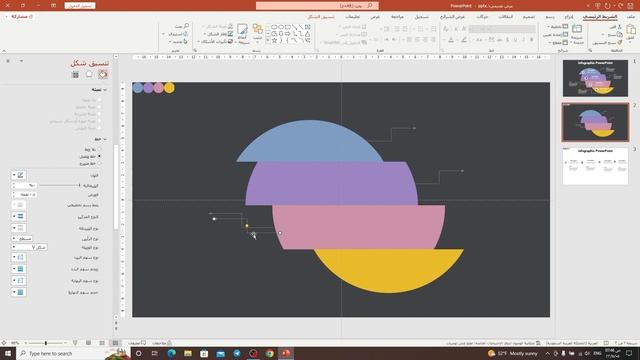Screen dimensions: 640x360
Task: Select the star shape in the shapes gallery
Action: pos(274,40)
